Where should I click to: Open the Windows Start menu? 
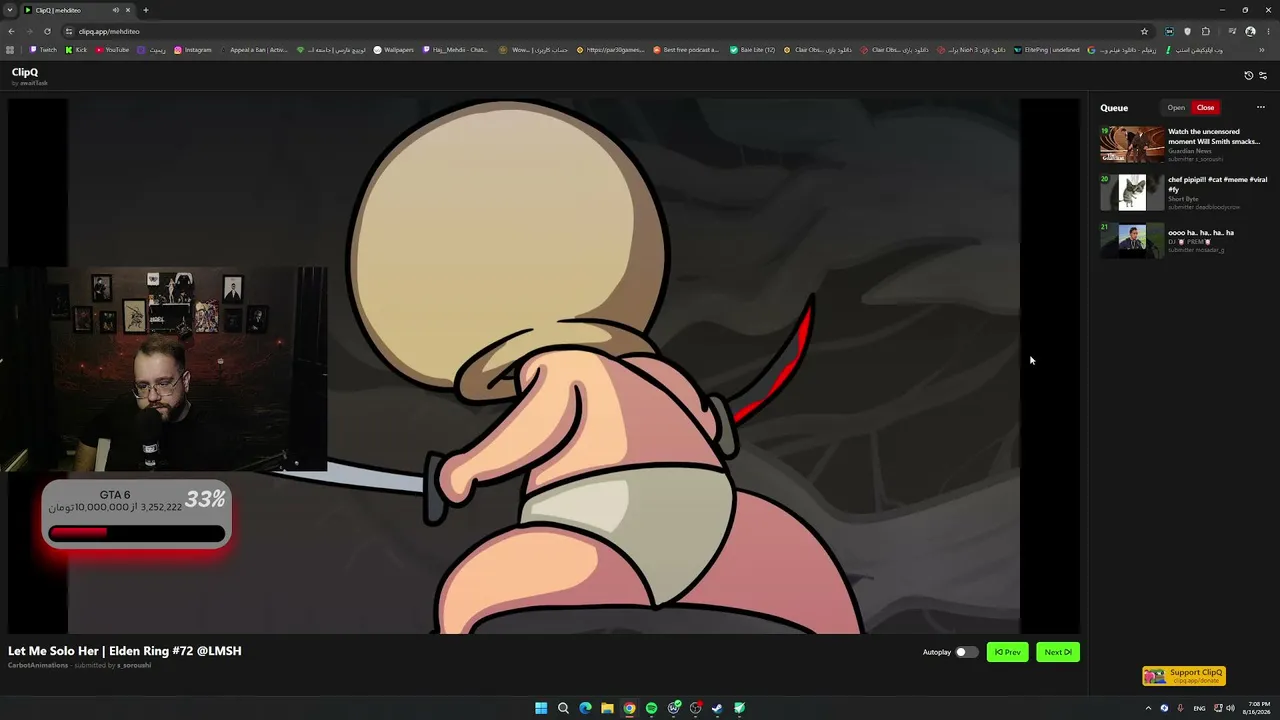(x=541, y=708)
